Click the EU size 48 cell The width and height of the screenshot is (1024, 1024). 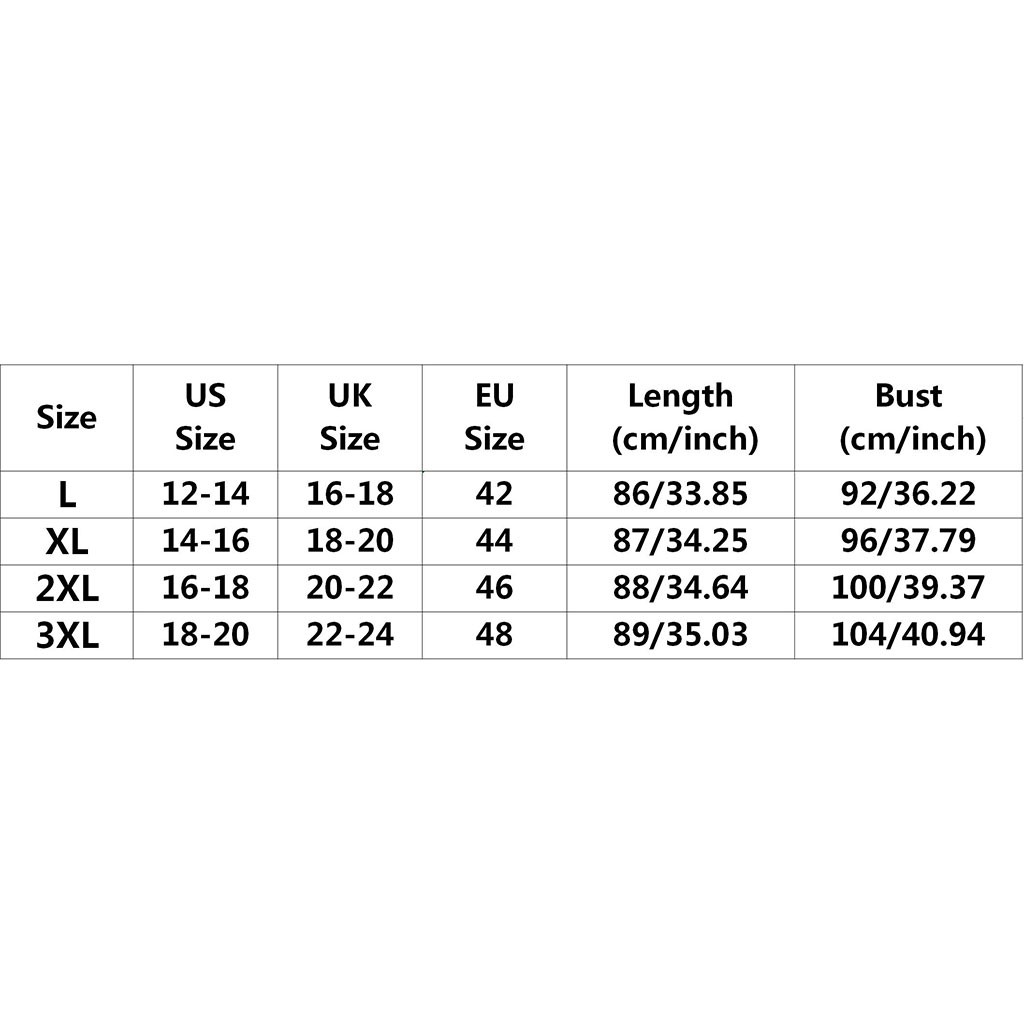coord(494,634)
